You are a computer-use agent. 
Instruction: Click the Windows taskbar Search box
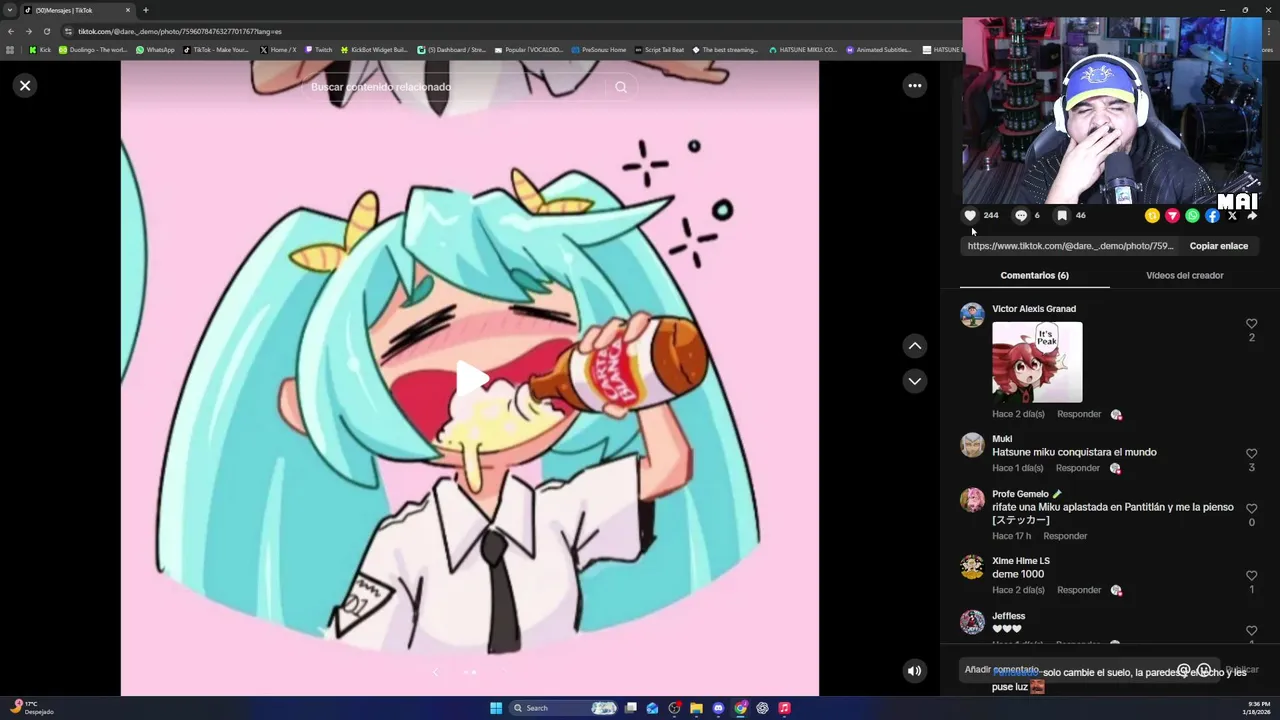tap(565, 708)
